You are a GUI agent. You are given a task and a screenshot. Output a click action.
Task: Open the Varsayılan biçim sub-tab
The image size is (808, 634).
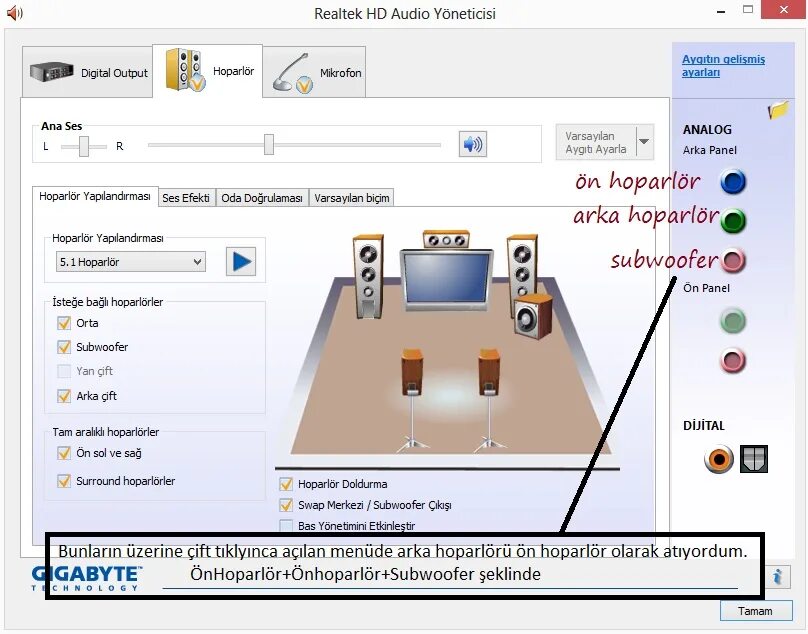coord(352,198)
